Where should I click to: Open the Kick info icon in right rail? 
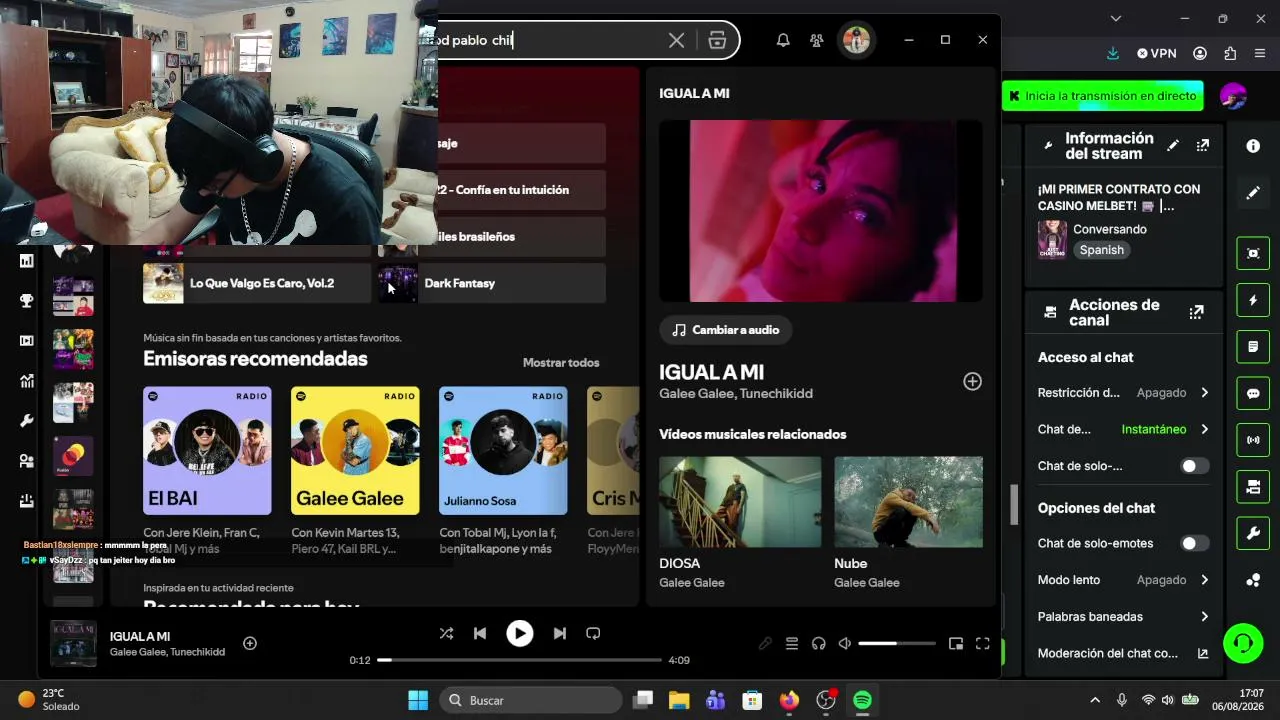coord(1253,146)
